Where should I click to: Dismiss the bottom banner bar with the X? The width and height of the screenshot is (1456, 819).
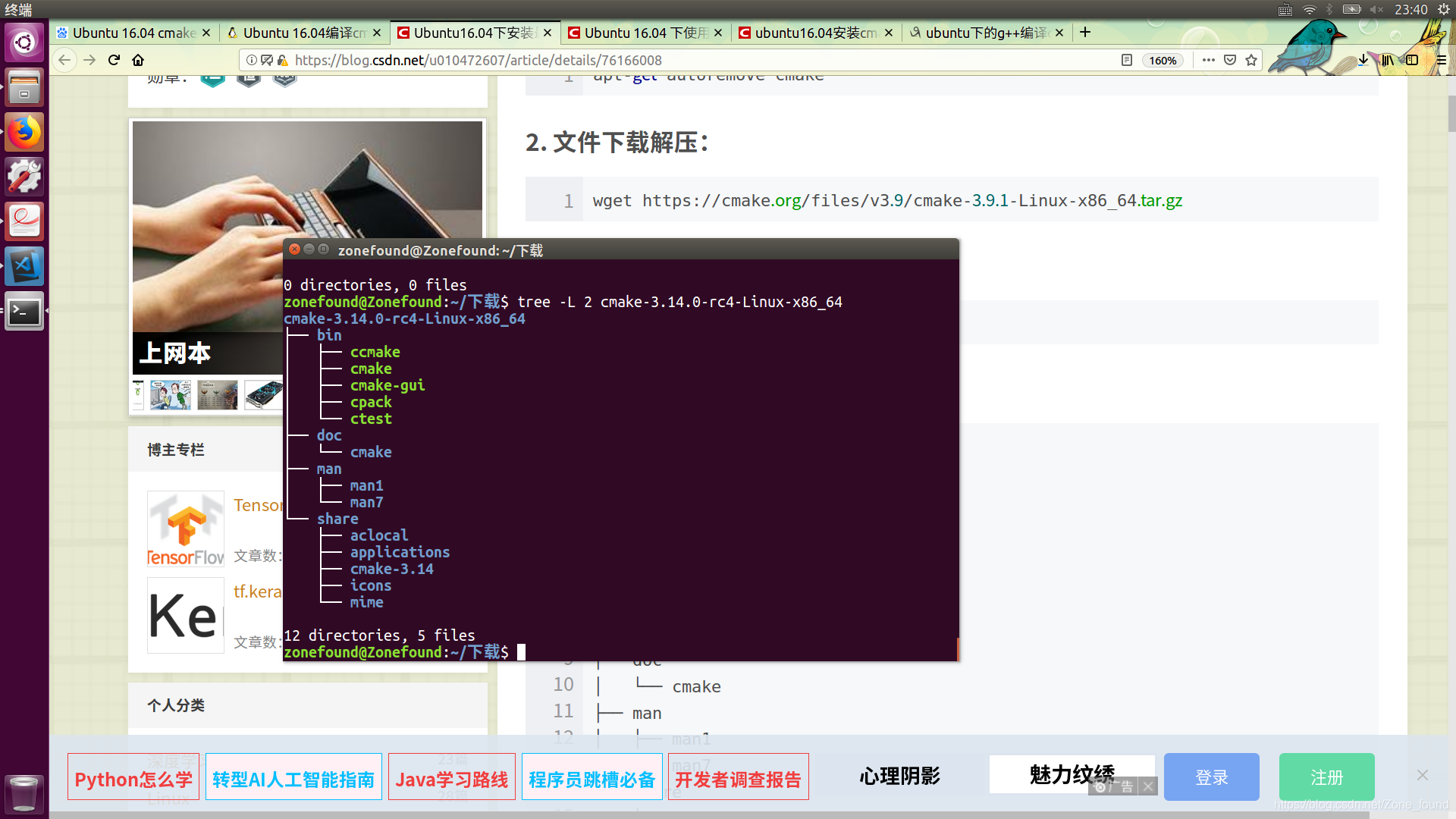[1423, 775]
